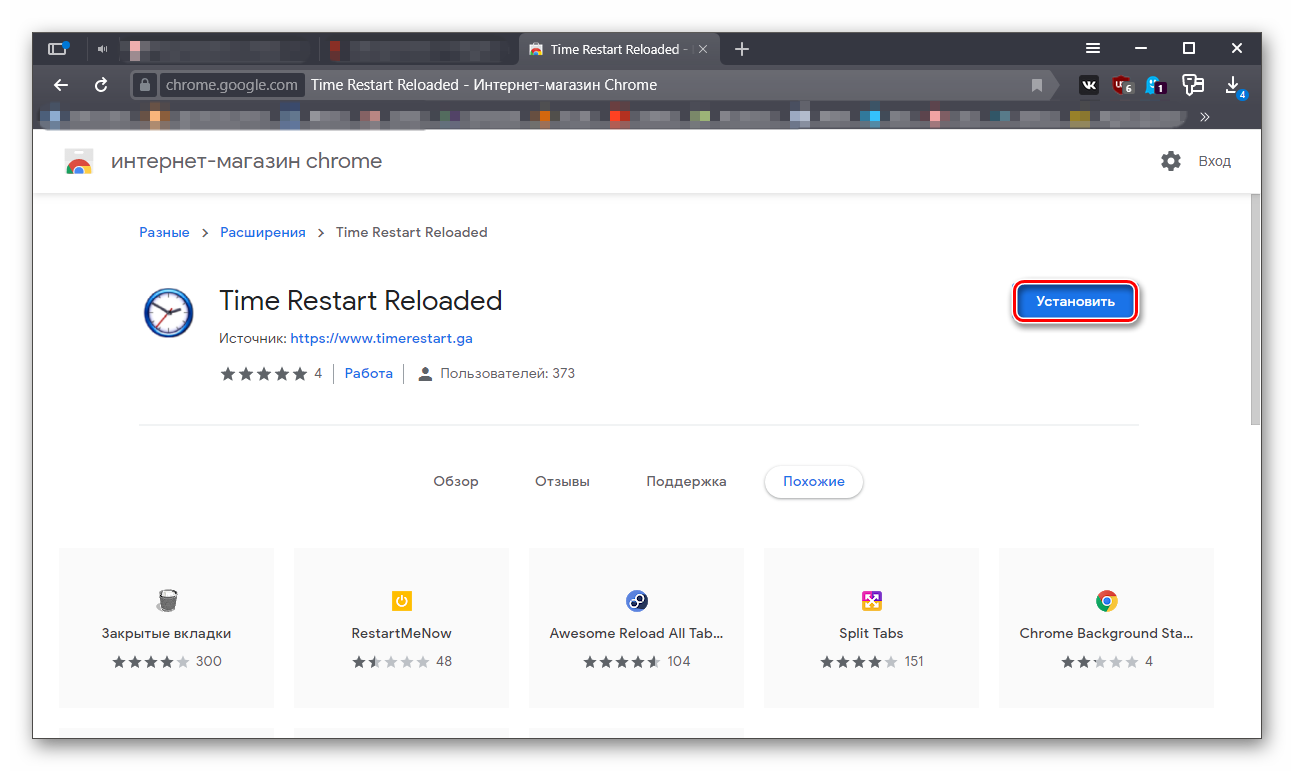Screen dimensions: 1294x771
Task: Click the Split Tabs title text
Action: coord(871,633)
